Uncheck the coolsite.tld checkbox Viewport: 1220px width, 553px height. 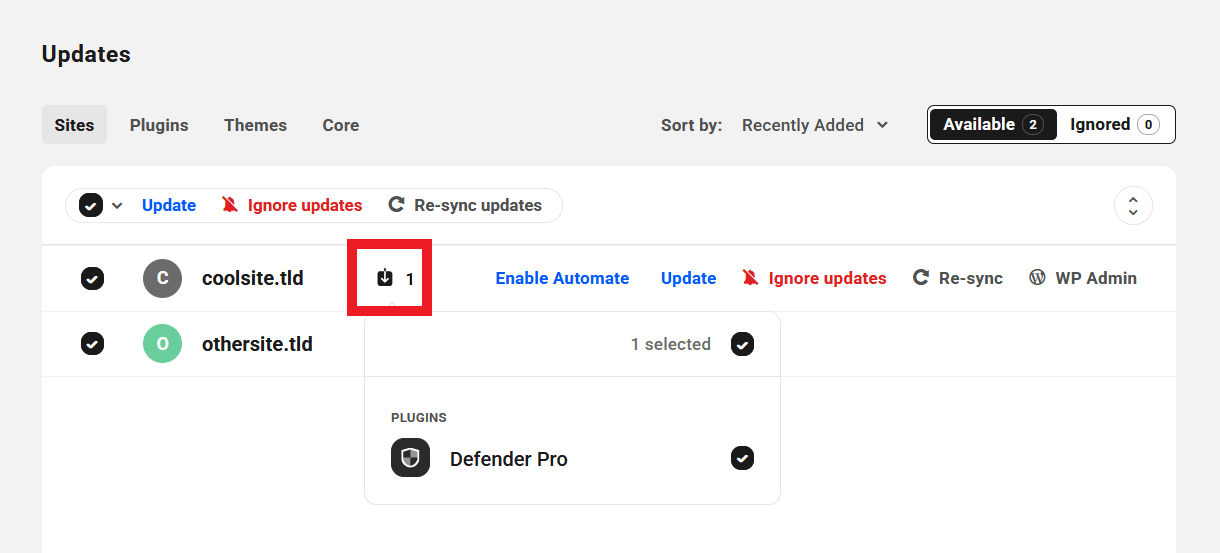click(92, 279)
